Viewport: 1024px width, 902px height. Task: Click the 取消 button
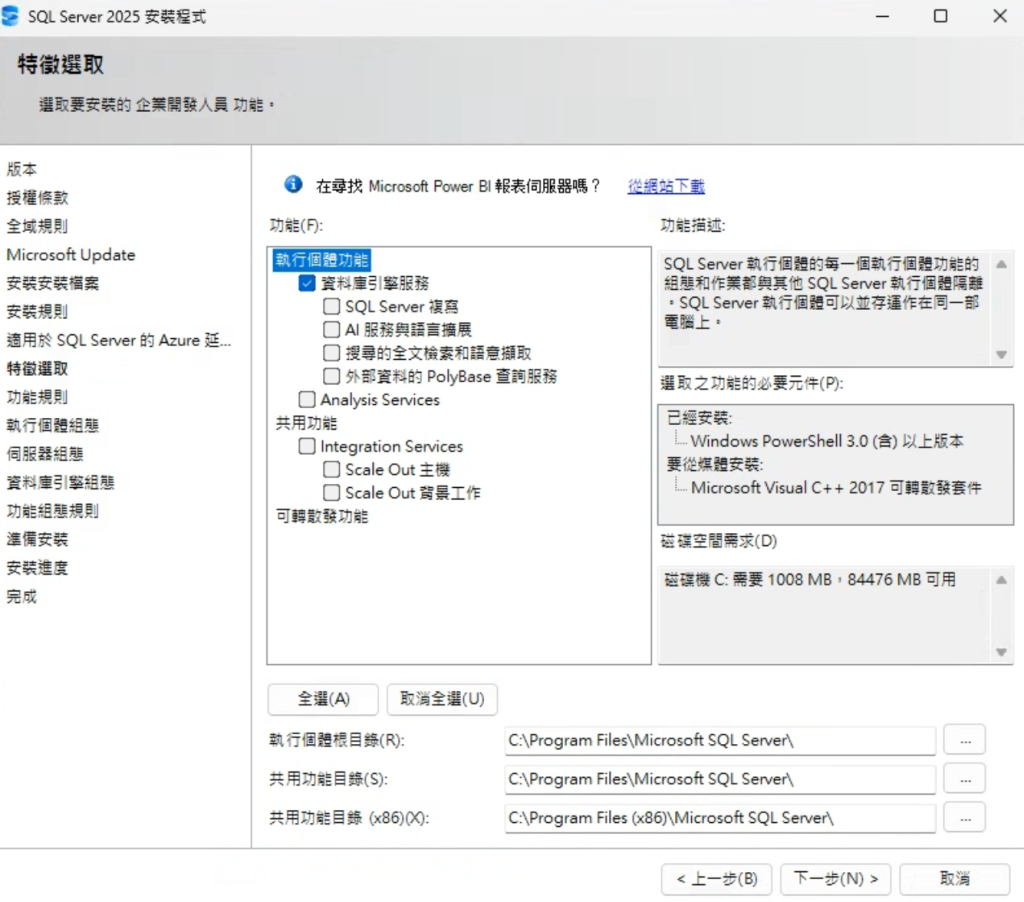pyautogui.click(x=955, y=879)
